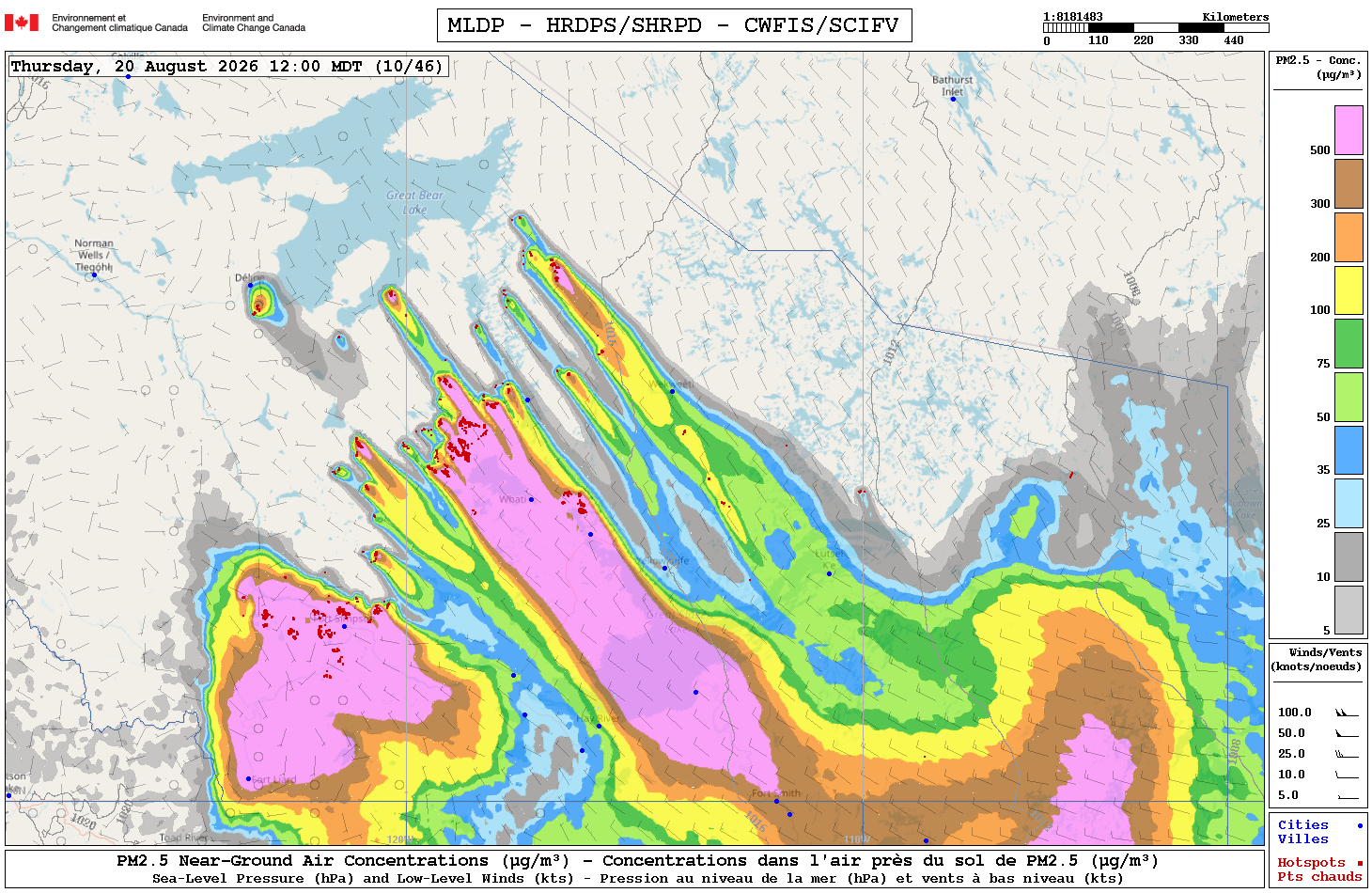Select the light blue 25–35 legend swatch
This screenshot has width=1372, height=893.
(1349, 503)
